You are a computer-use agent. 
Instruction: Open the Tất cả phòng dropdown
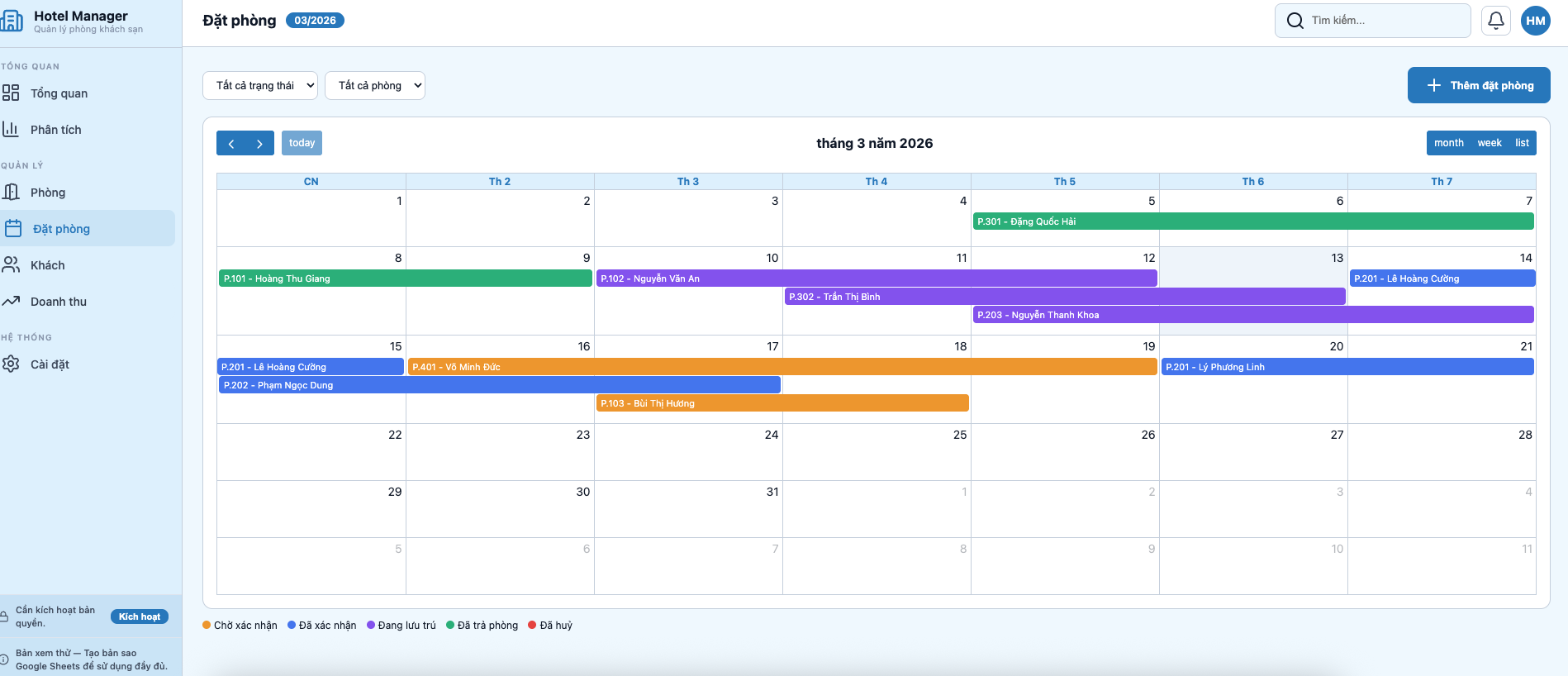pos(375,86)
